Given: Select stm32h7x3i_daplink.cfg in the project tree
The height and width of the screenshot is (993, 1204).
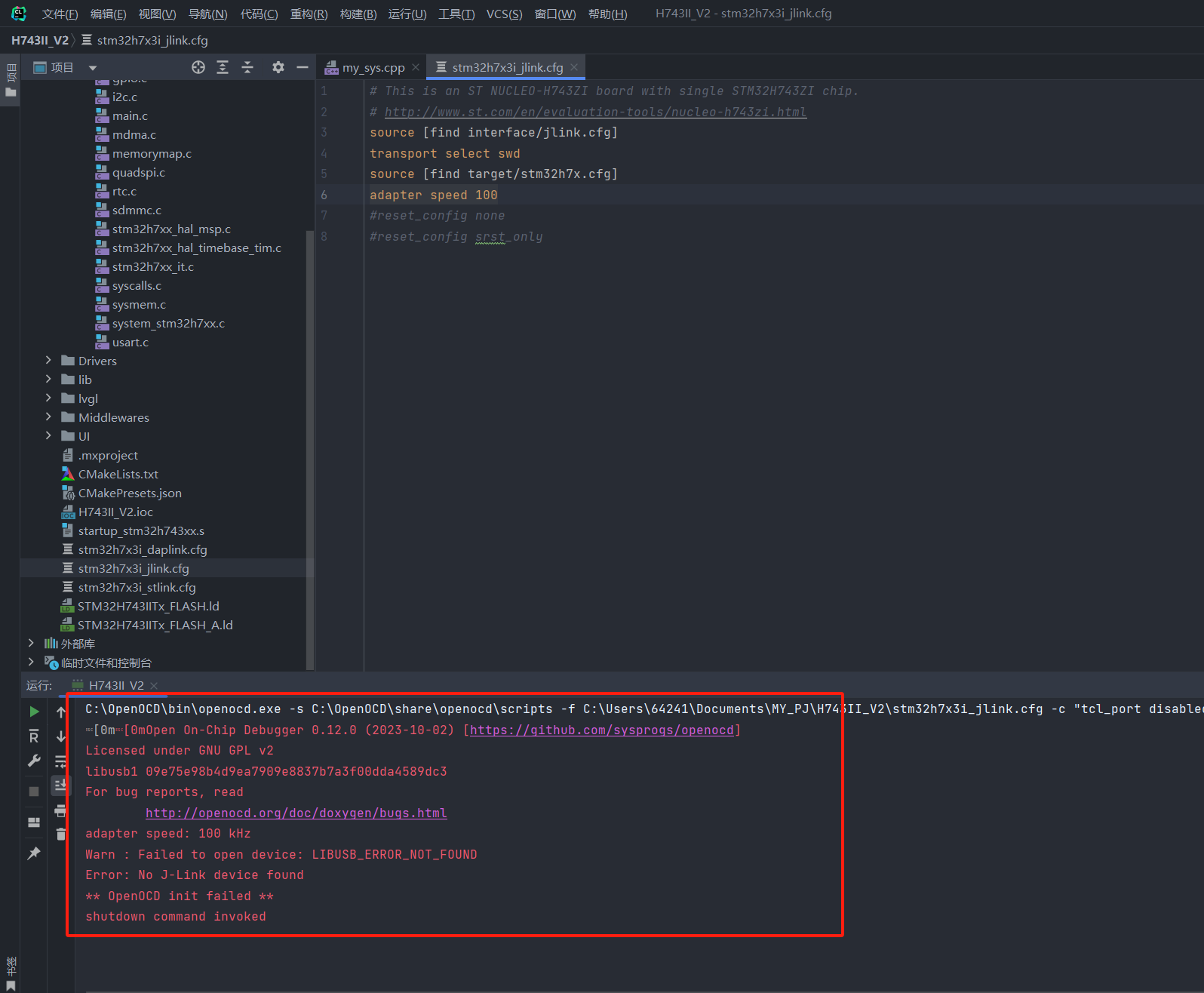Looking at the screenshot, I should click(x=143, y=549).
